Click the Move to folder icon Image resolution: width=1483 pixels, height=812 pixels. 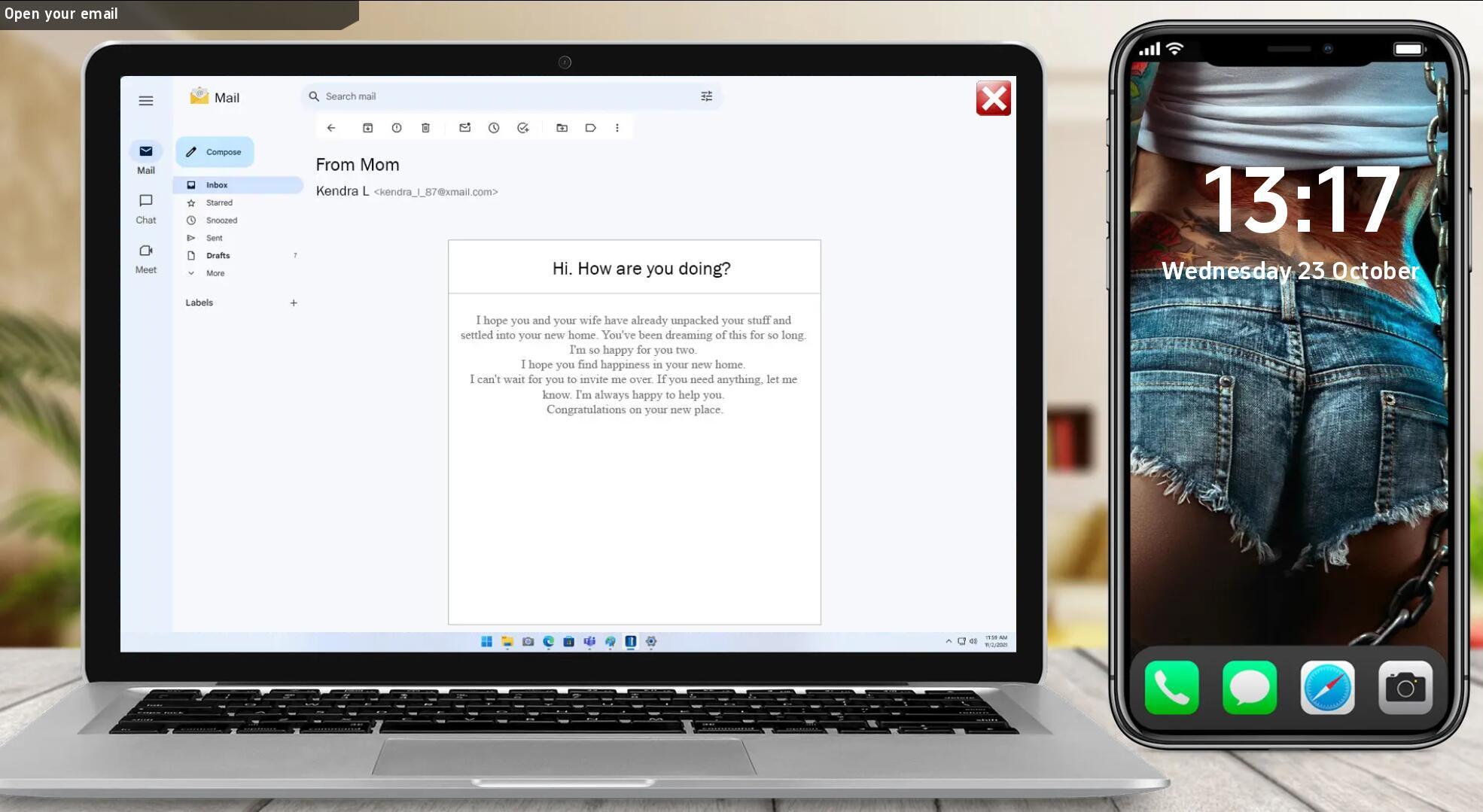tap(562, 128)
